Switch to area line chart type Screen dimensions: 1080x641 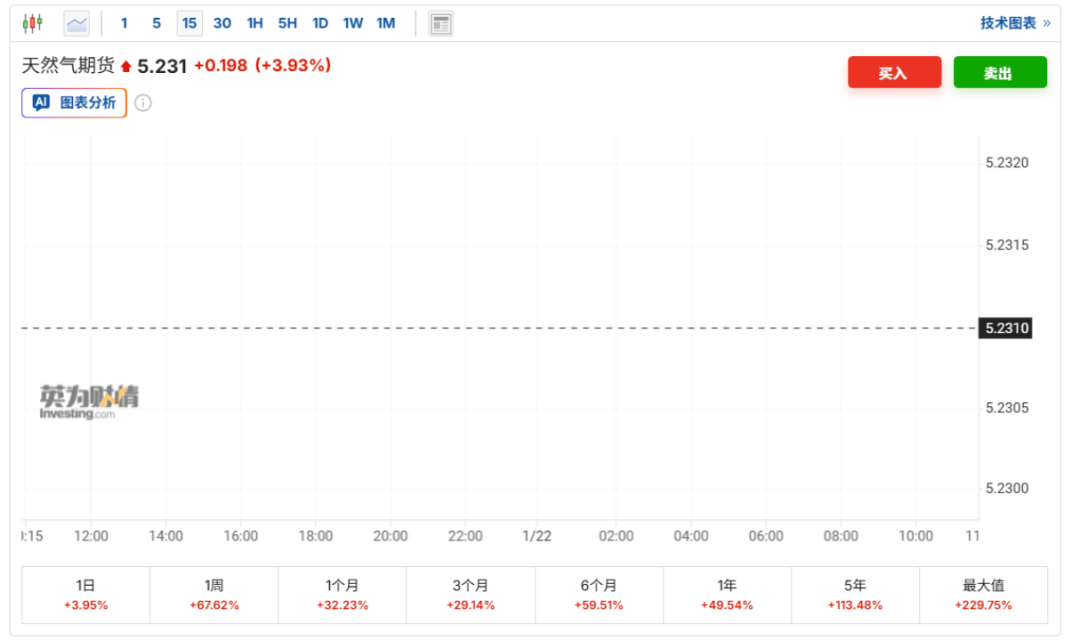(77, 23)
